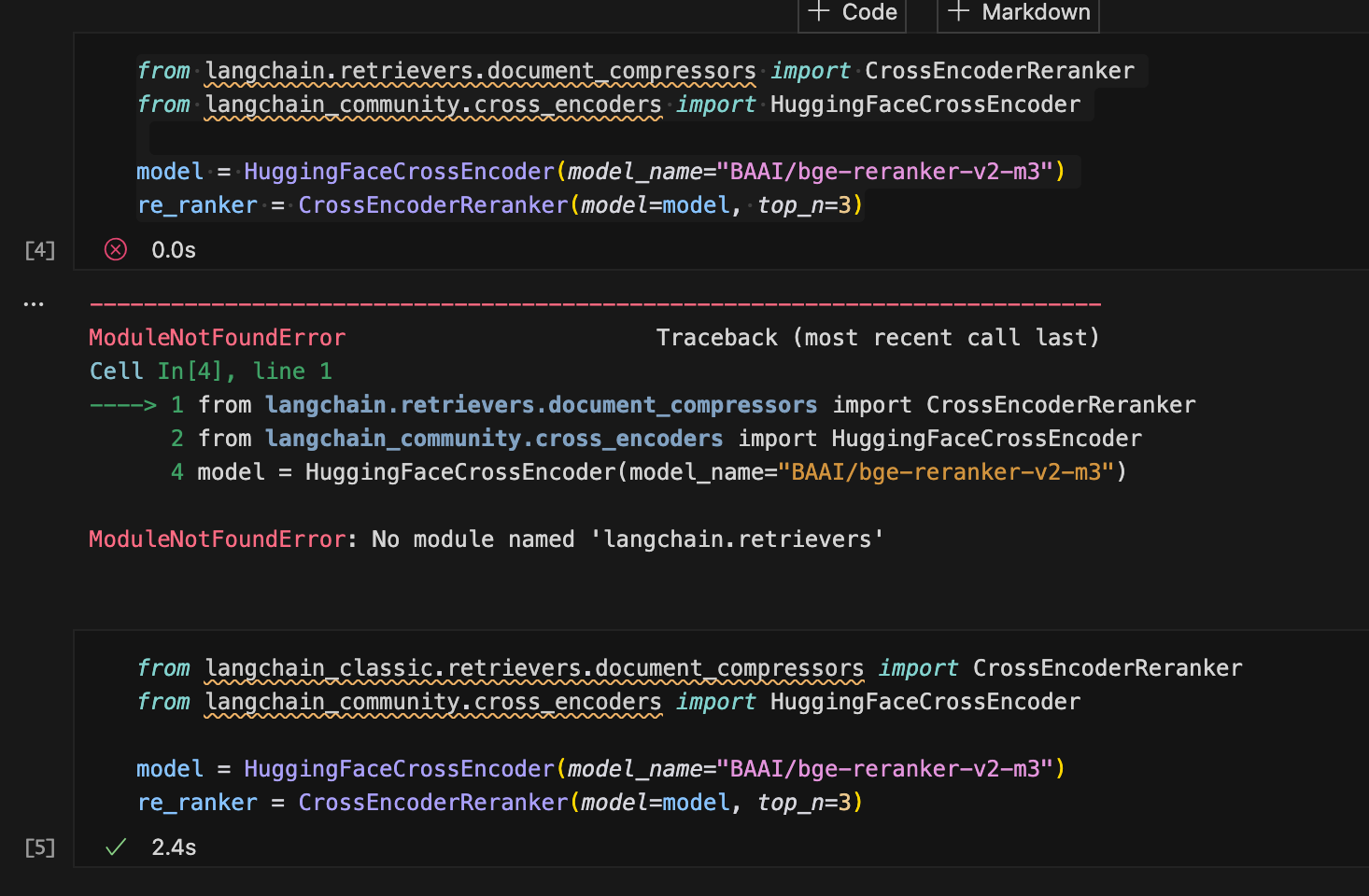
Task: Click the 'Cell In[4], line 1' reference
Action: pyautogui.click(x=210, y=371)
